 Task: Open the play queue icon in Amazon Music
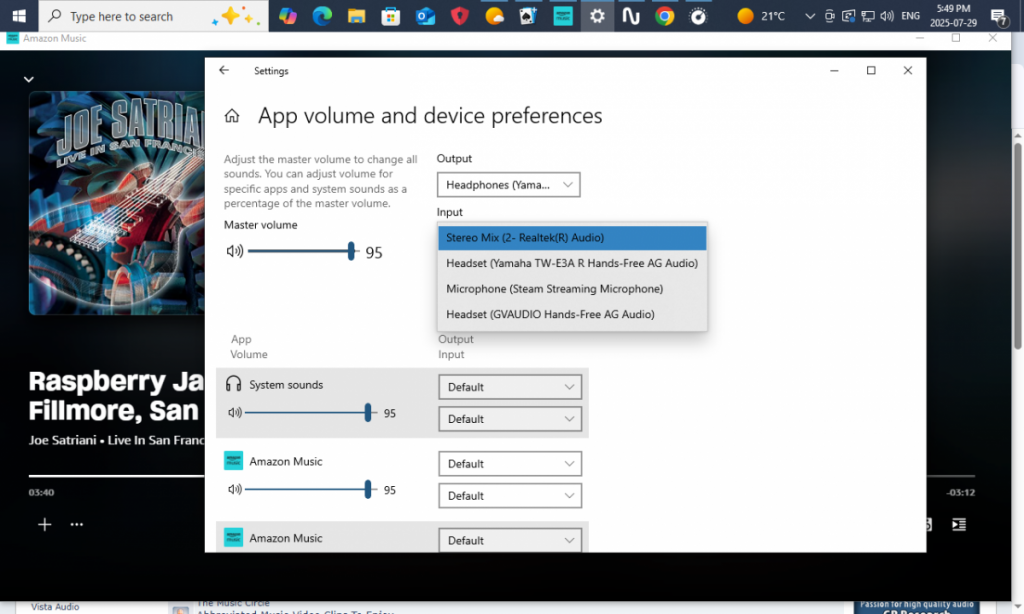(x=959, y=525)
